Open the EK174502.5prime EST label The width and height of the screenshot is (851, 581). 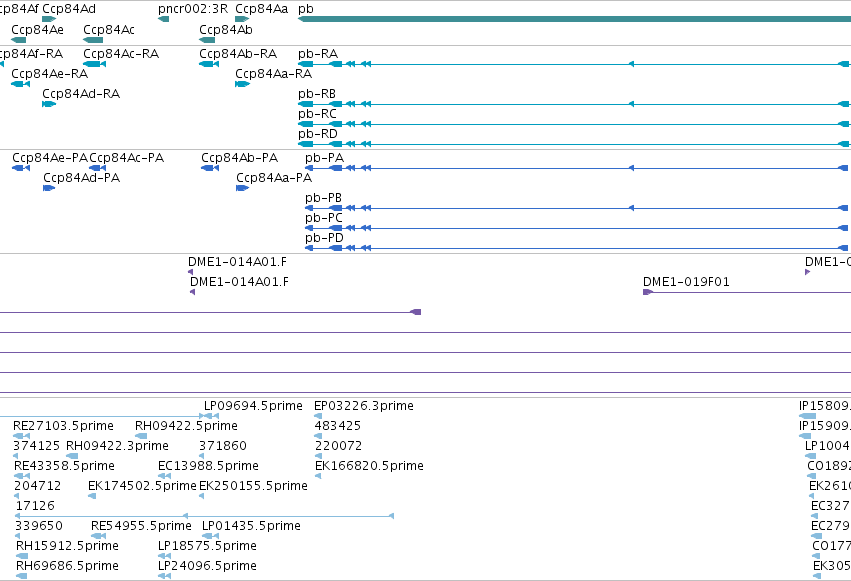[x=142, y=486]
